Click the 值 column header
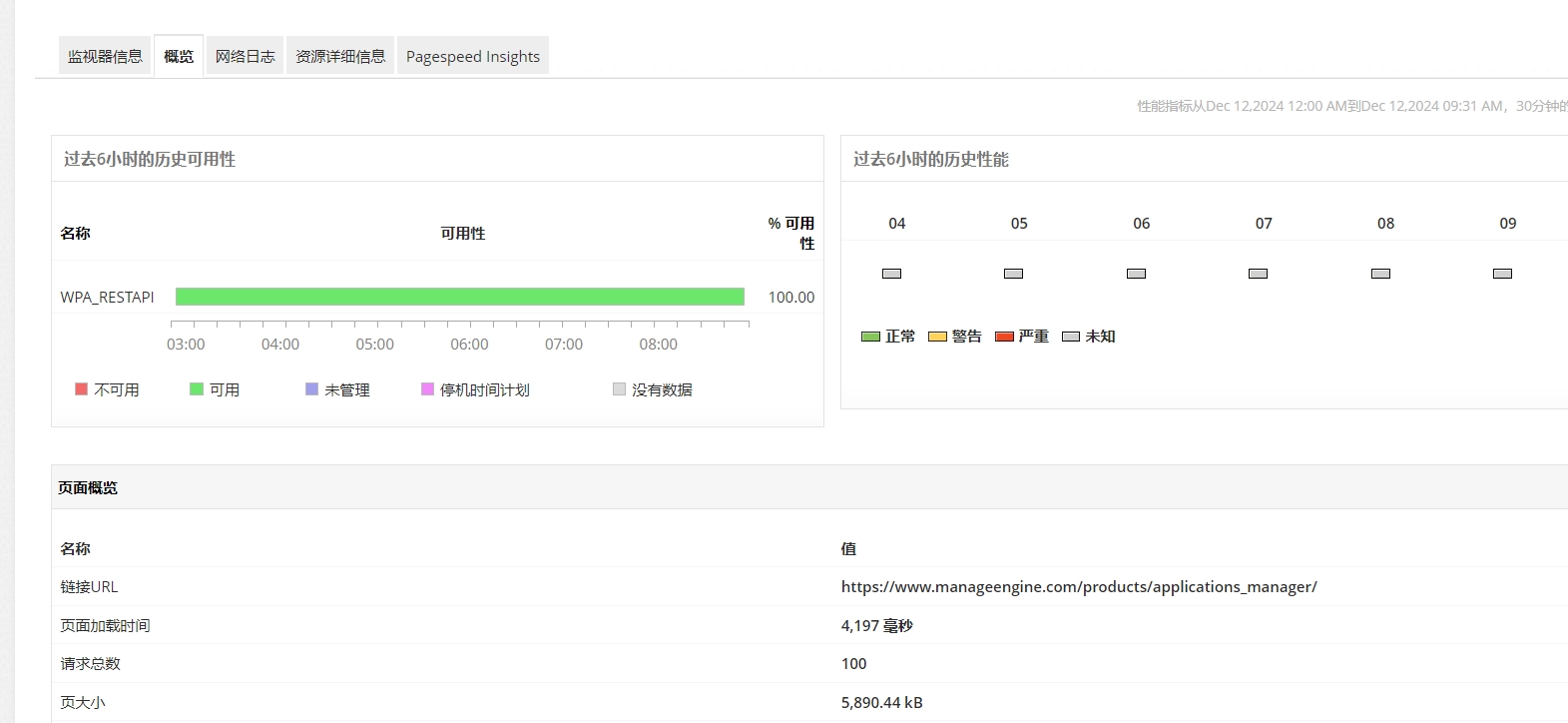This screenshot has width=1568, height=723. 848,548
